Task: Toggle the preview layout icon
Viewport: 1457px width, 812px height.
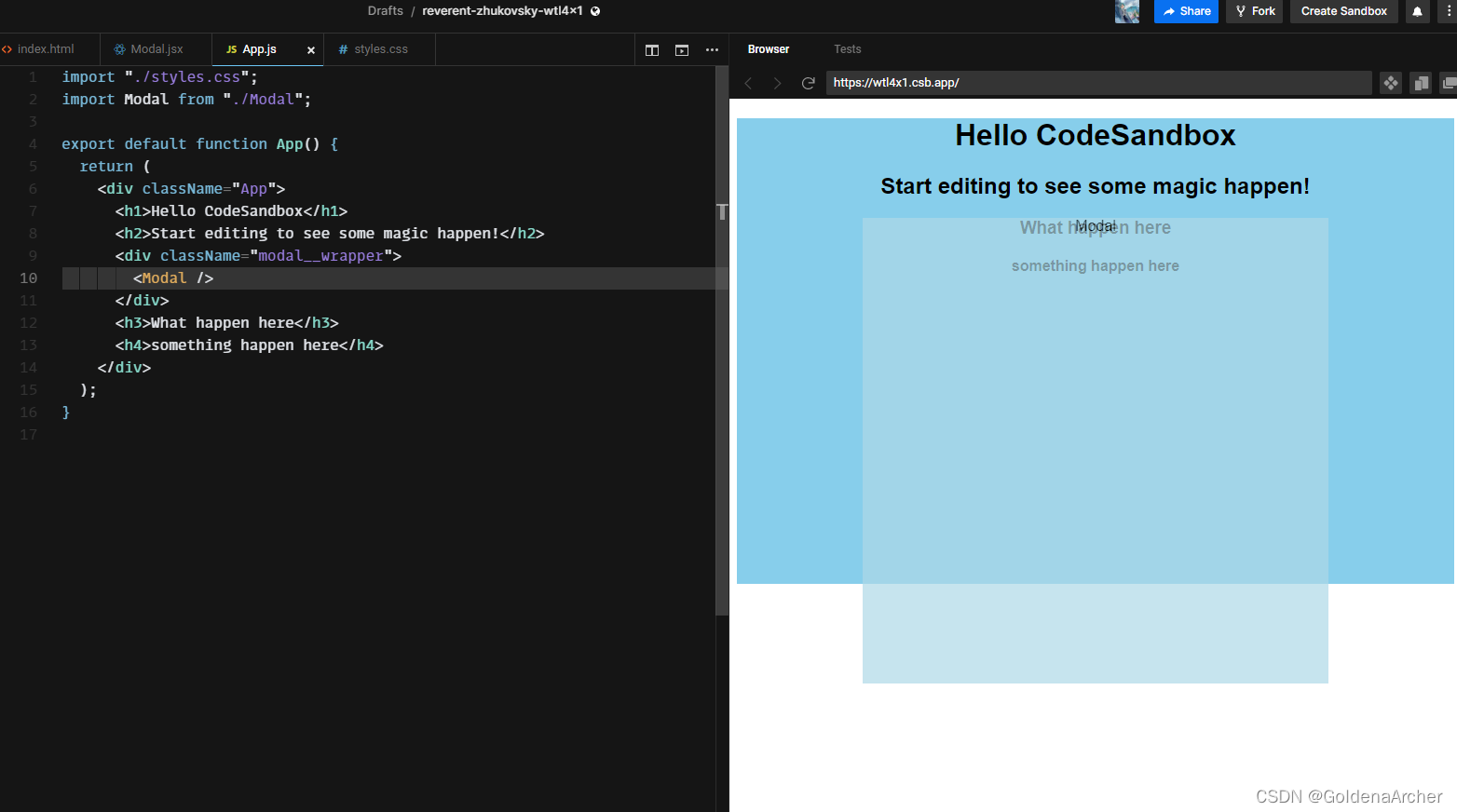Action: pos(682,50)
